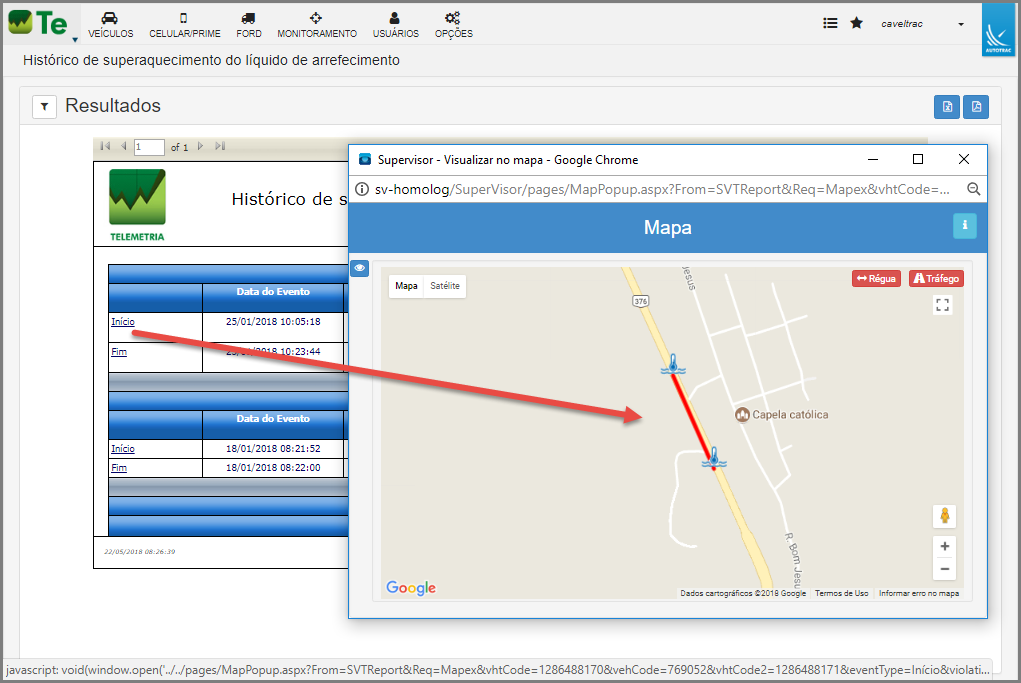The height and width of the screenshot is (683, 1021).
Task: Open Fim link for 10:23:44 event
Action: click(119, 352)
